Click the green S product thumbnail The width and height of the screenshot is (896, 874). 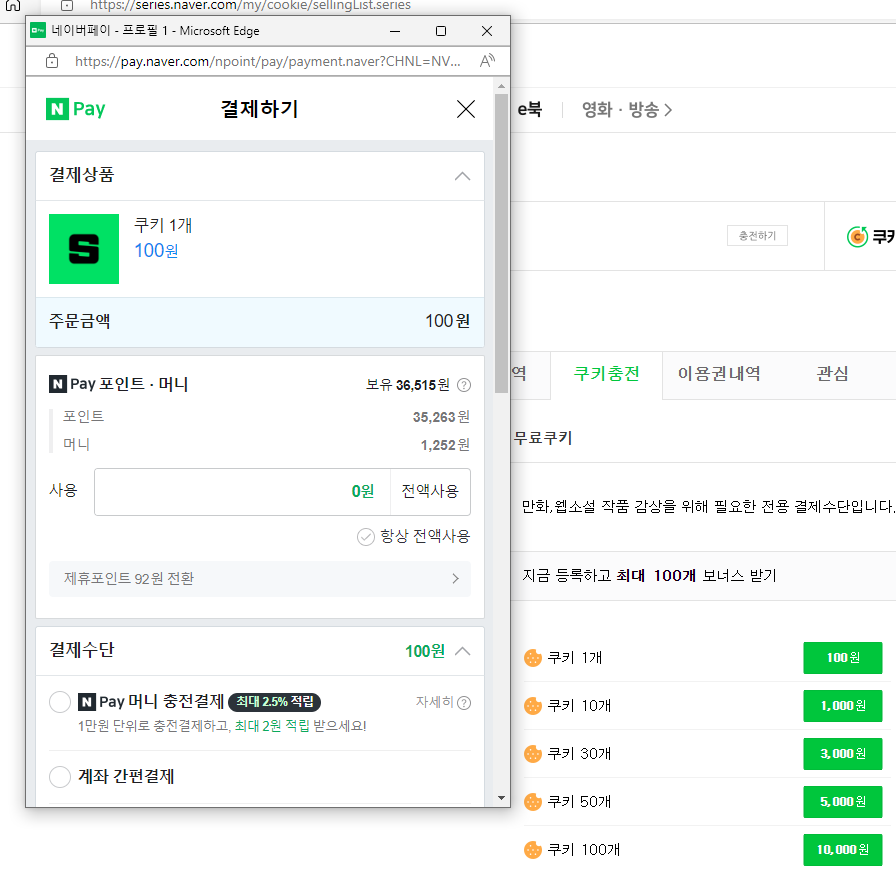point(84,249)
